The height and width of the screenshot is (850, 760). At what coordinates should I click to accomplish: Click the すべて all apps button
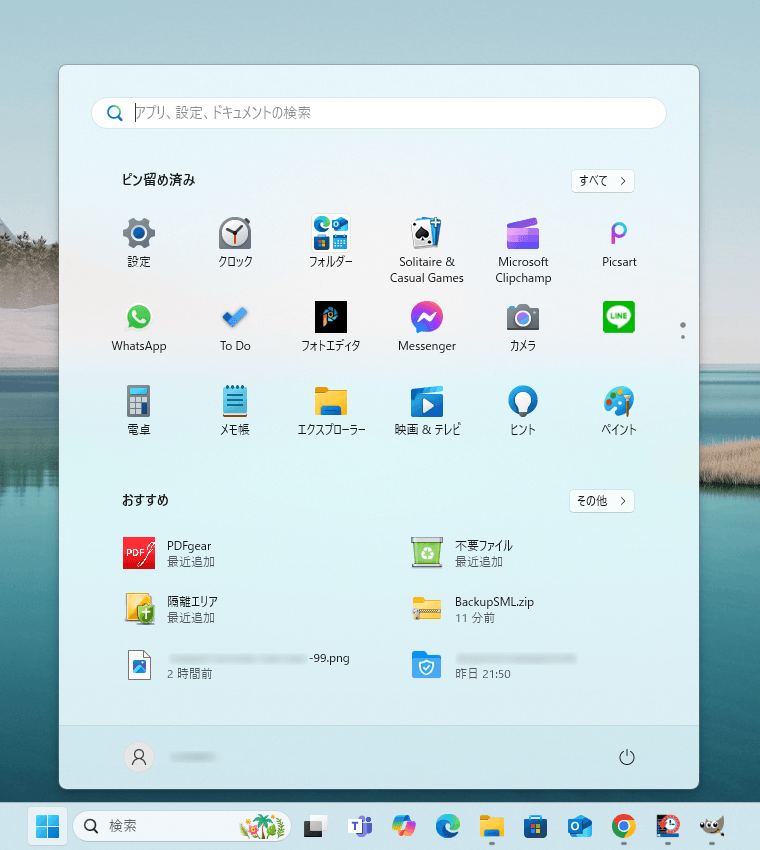[x=602, y=181]
